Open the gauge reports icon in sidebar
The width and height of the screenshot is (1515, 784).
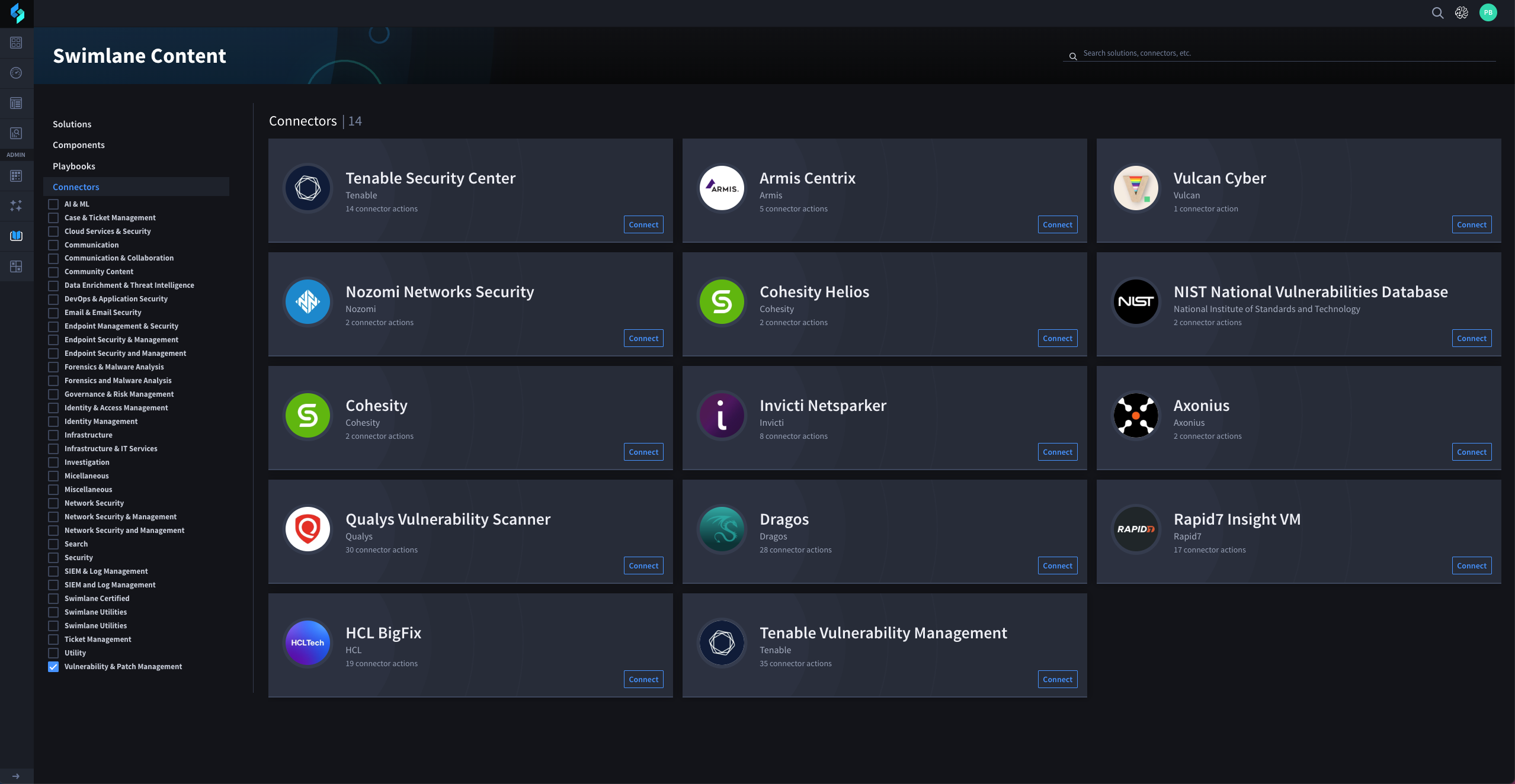pos(16,73)
